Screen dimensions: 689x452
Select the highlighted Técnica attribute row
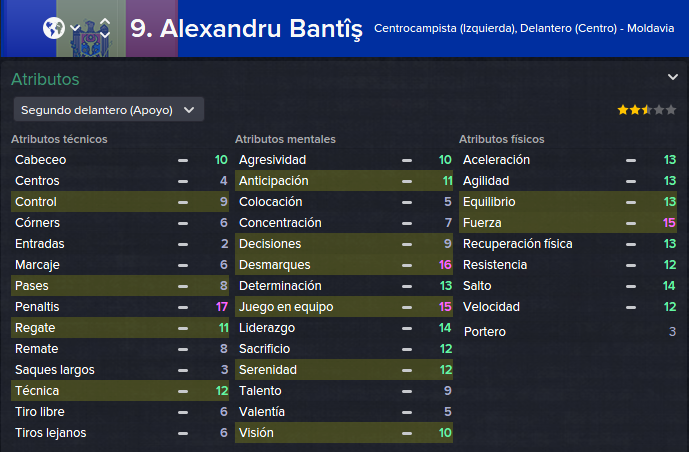point(120,391)
